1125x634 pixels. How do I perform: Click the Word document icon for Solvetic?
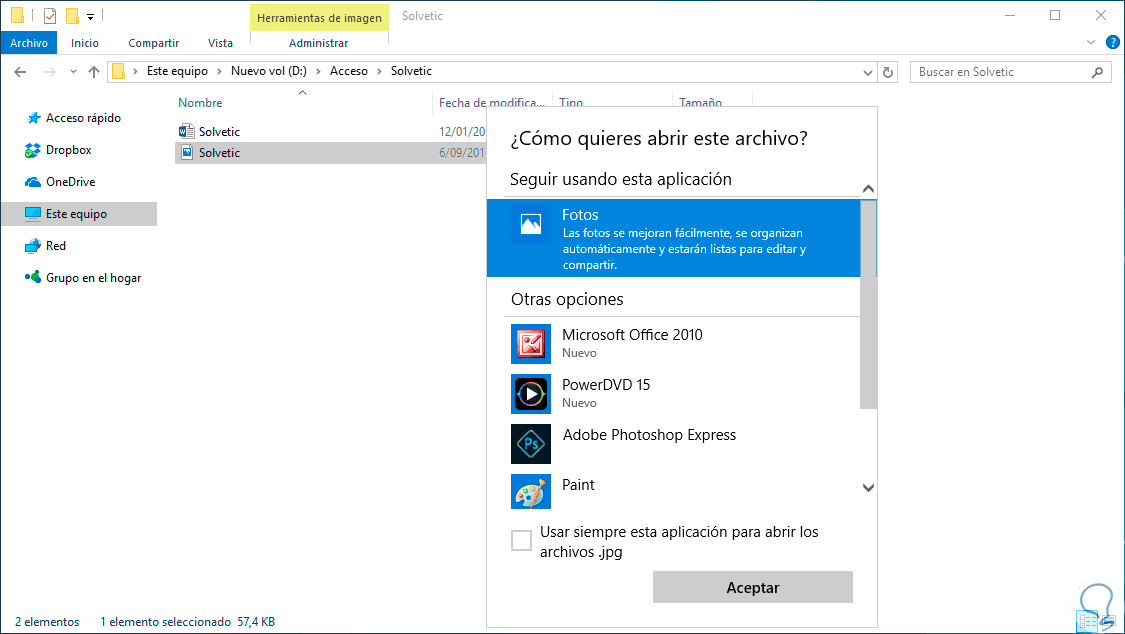tap(187, 131)
